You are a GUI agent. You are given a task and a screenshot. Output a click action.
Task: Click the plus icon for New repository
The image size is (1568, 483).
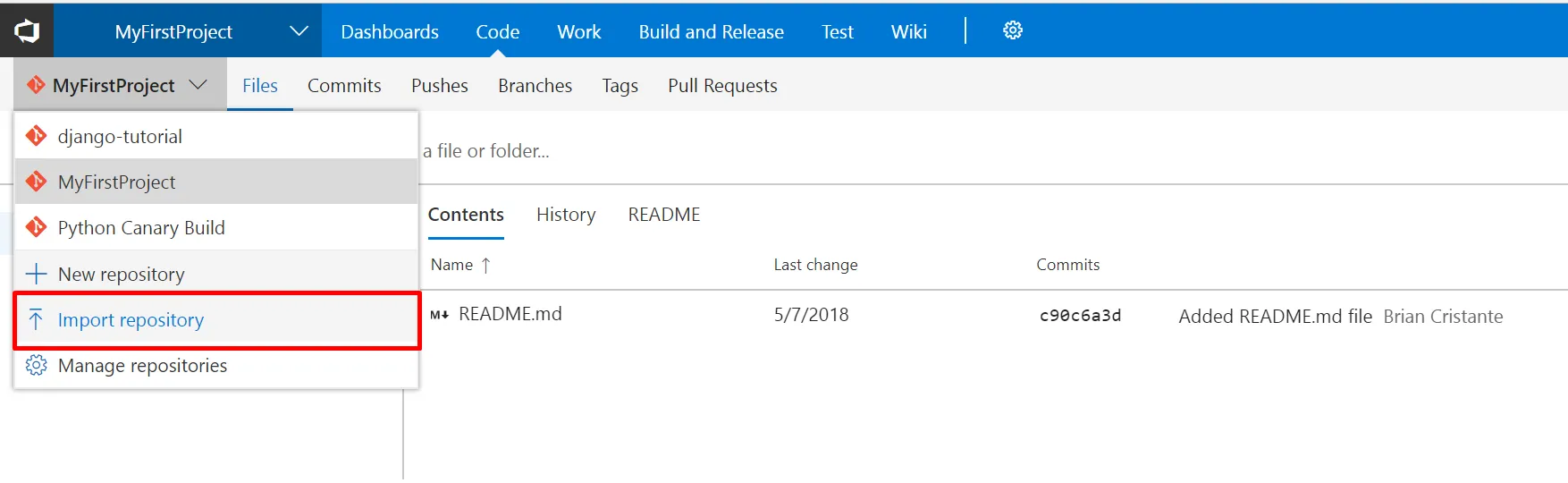(x=37, y=274)
